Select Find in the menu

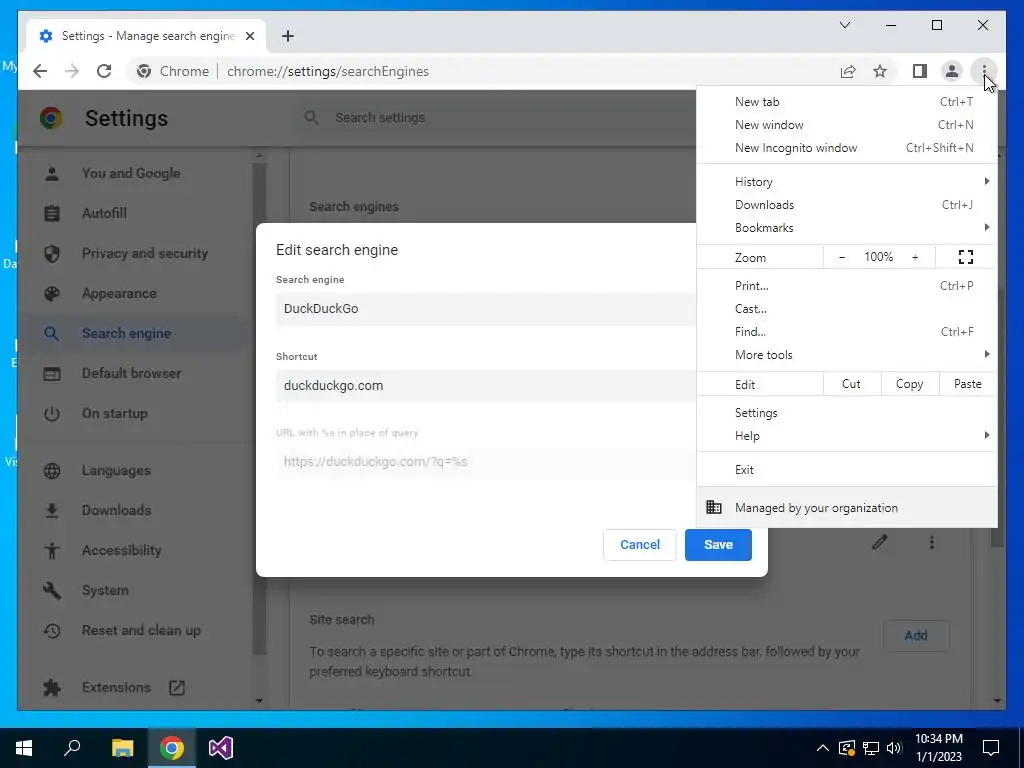[x=847, y=332]
